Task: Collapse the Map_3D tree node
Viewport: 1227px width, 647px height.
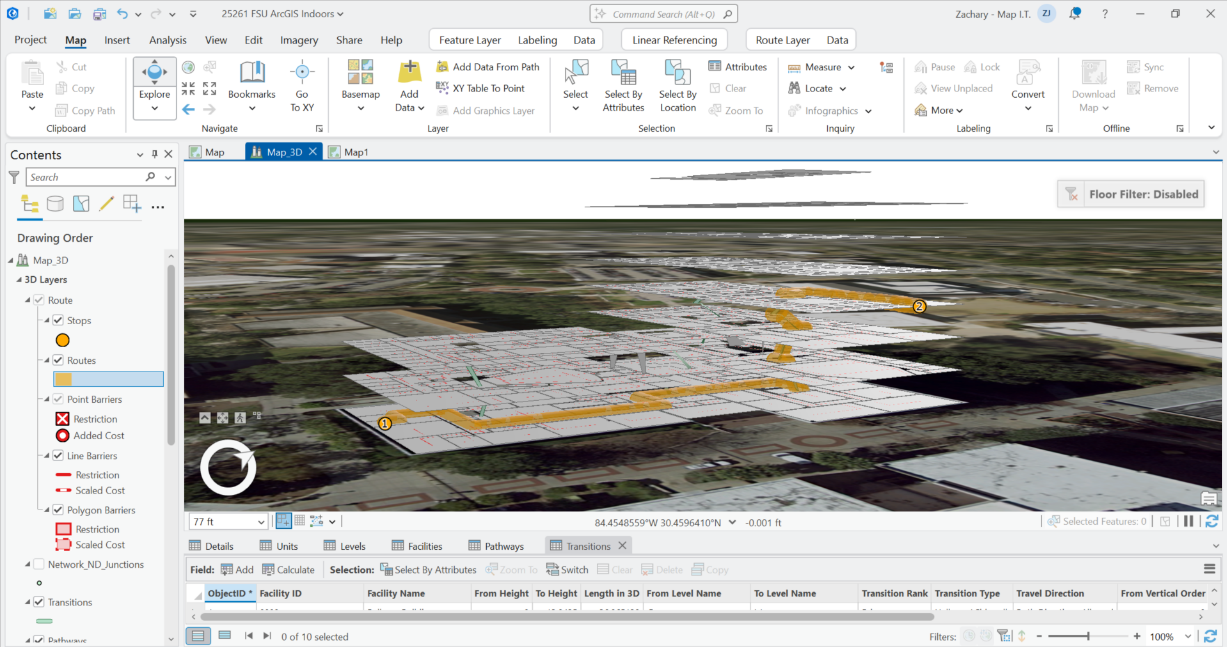Action: coord(12,260)
